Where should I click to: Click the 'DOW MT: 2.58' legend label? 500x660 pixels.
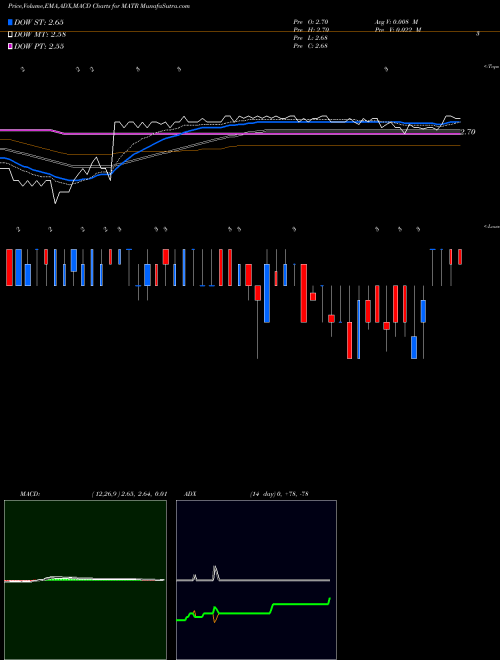40,35
